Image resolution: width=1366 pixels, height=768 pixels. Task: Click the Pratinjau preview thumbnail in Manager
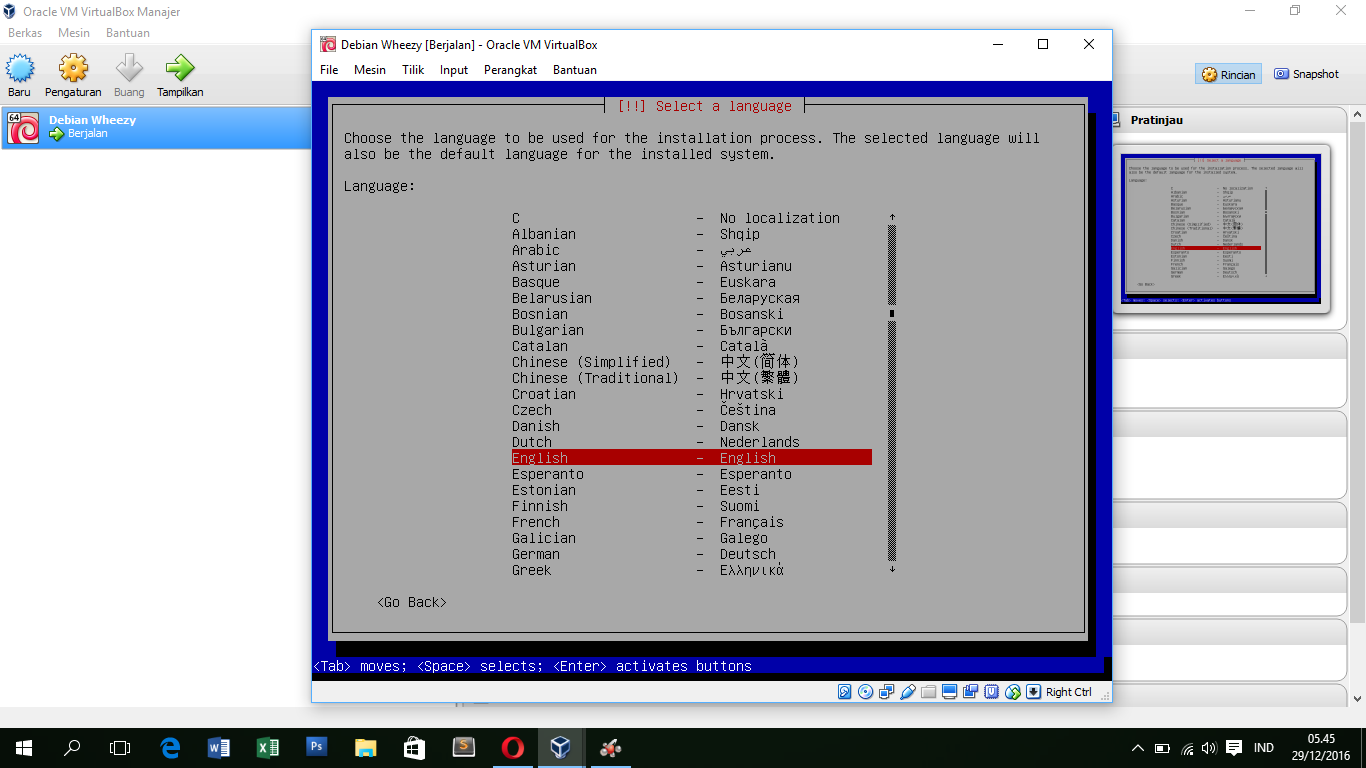click(x=1221, y=229)
